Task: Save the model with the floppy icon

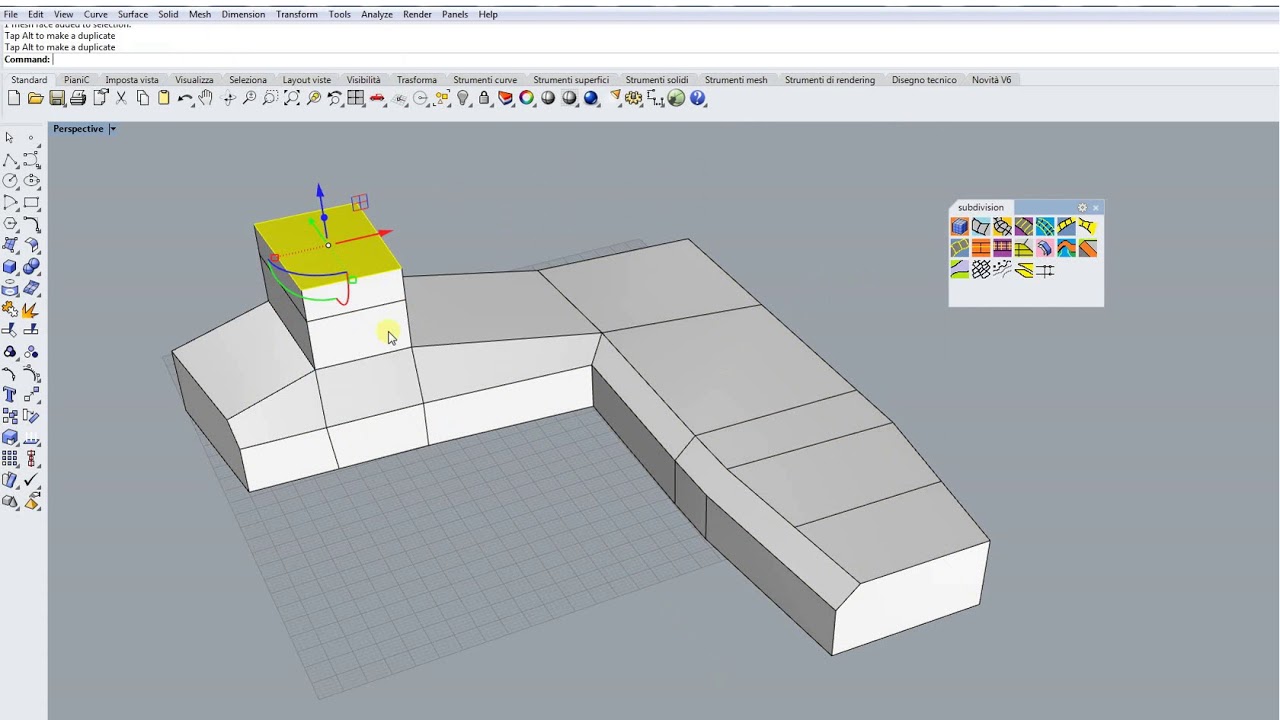Action: coord(57,98)
